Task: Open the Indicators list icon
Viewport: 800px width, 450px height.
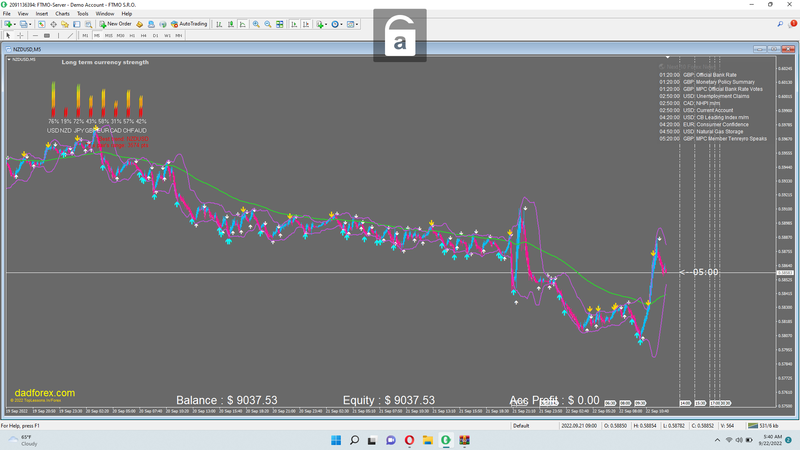Action: click(x=319, y=24)
